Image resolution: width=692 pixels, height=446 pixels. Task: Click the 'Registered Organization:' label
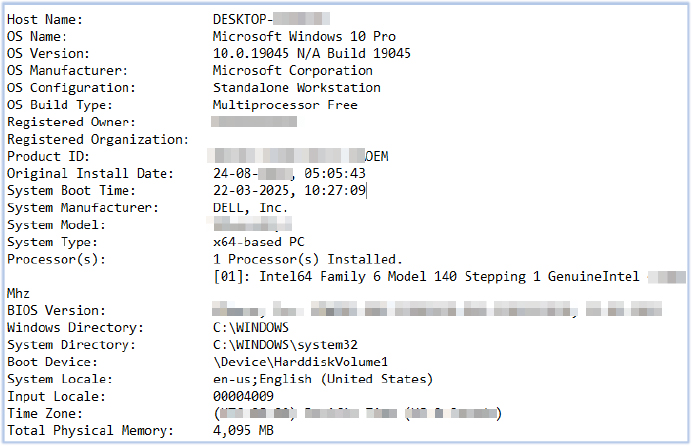coord(98,140)
